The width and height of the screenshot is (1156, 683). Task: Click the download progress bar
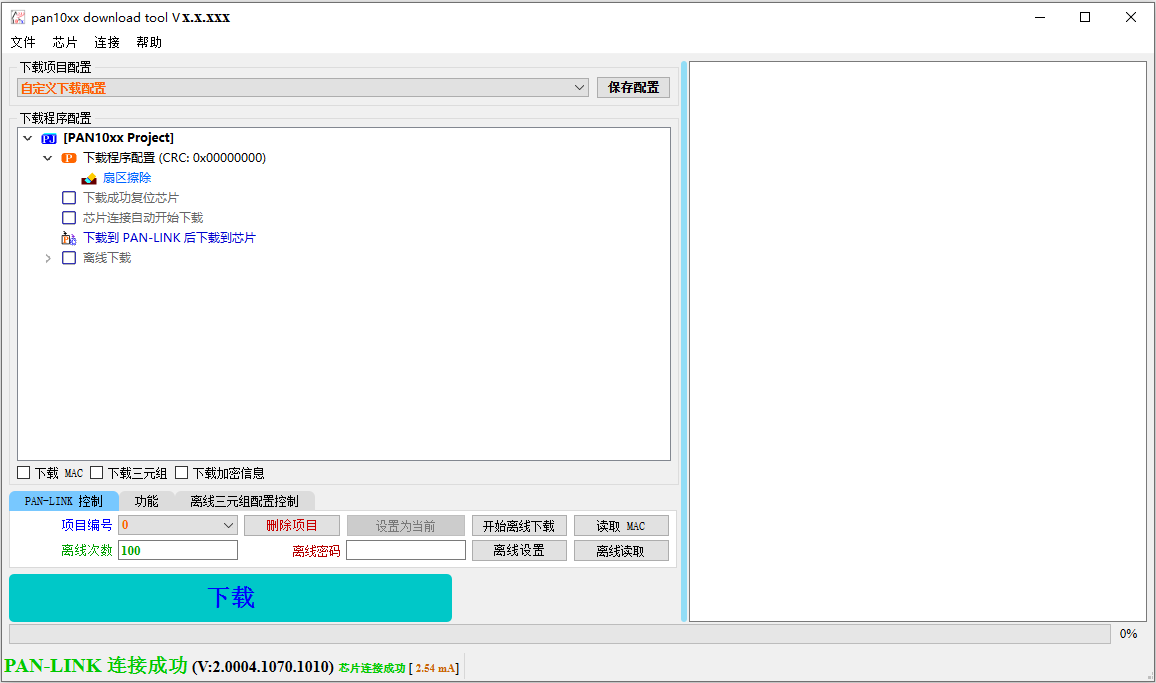click(560, 634)
